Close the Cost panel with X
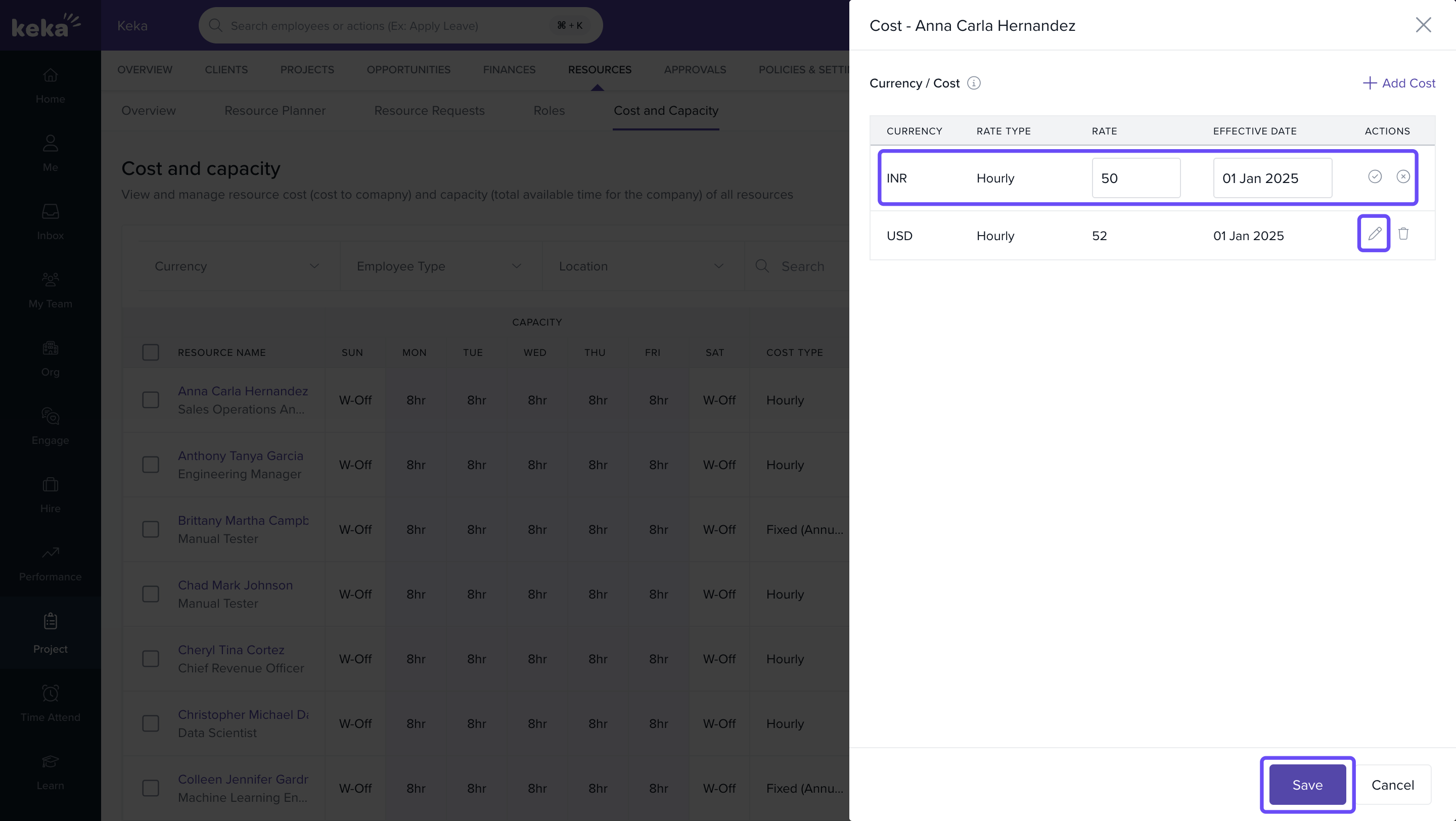The width and height of the screenshot is (1456, 821). 1423,25
